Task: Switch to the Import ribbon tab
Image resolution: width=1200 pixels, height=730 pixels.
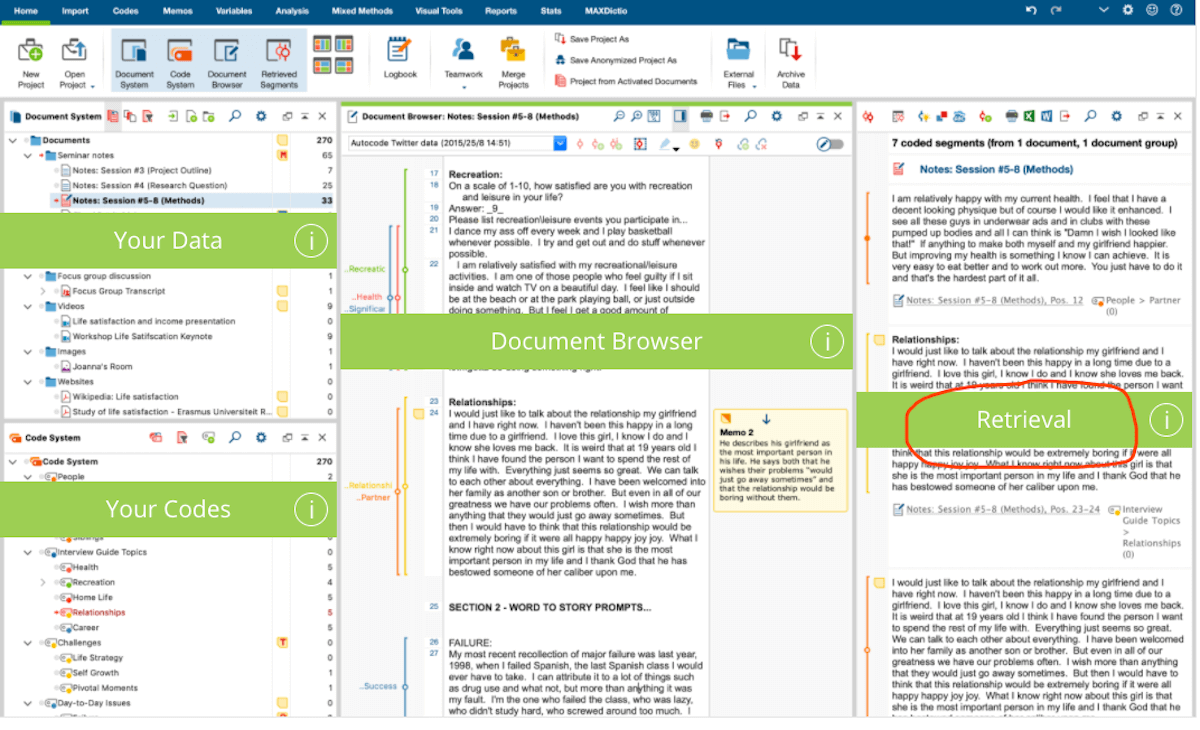Action: (74, 11)
